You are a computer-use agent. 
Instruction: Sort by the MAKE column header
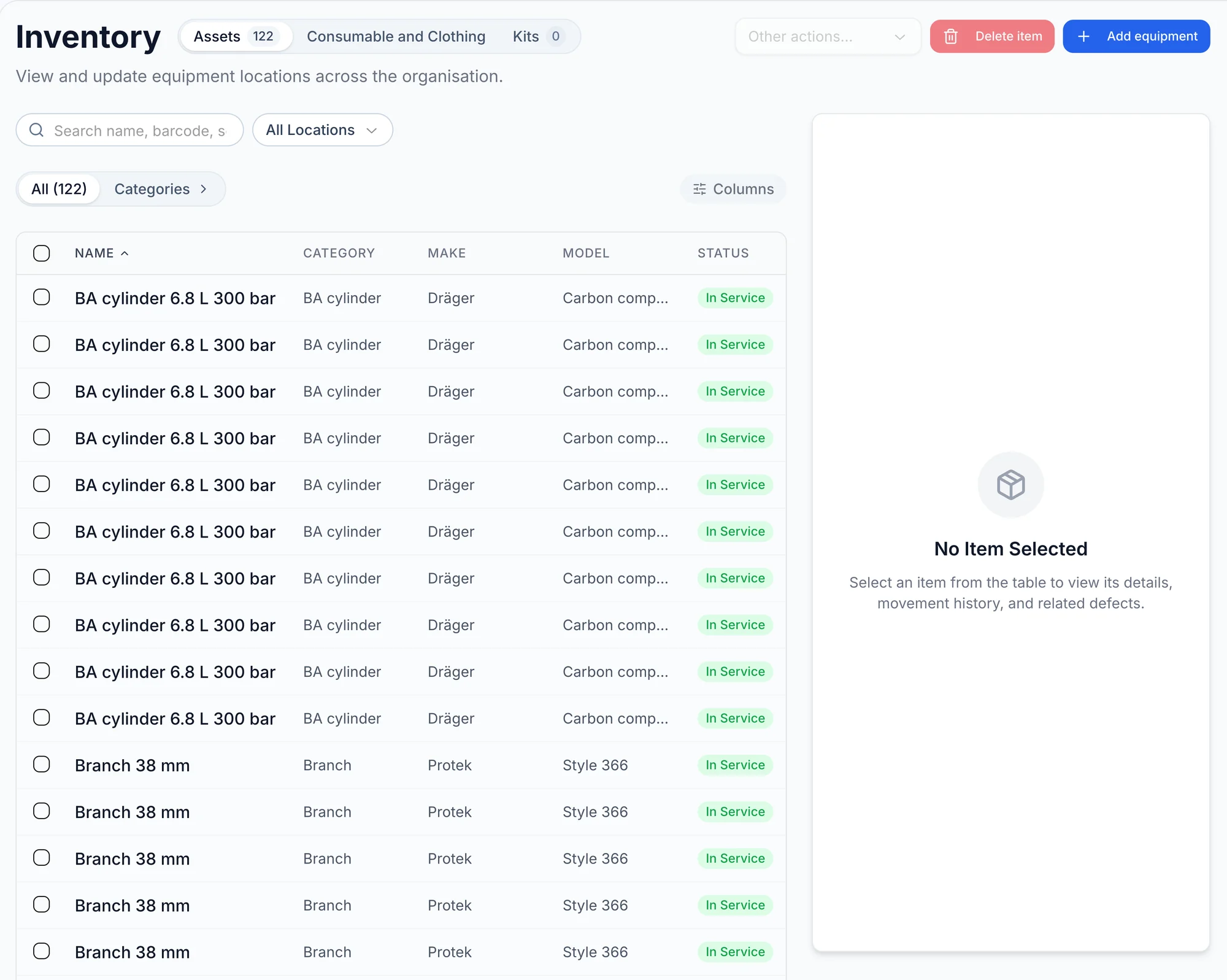(447, 253)
